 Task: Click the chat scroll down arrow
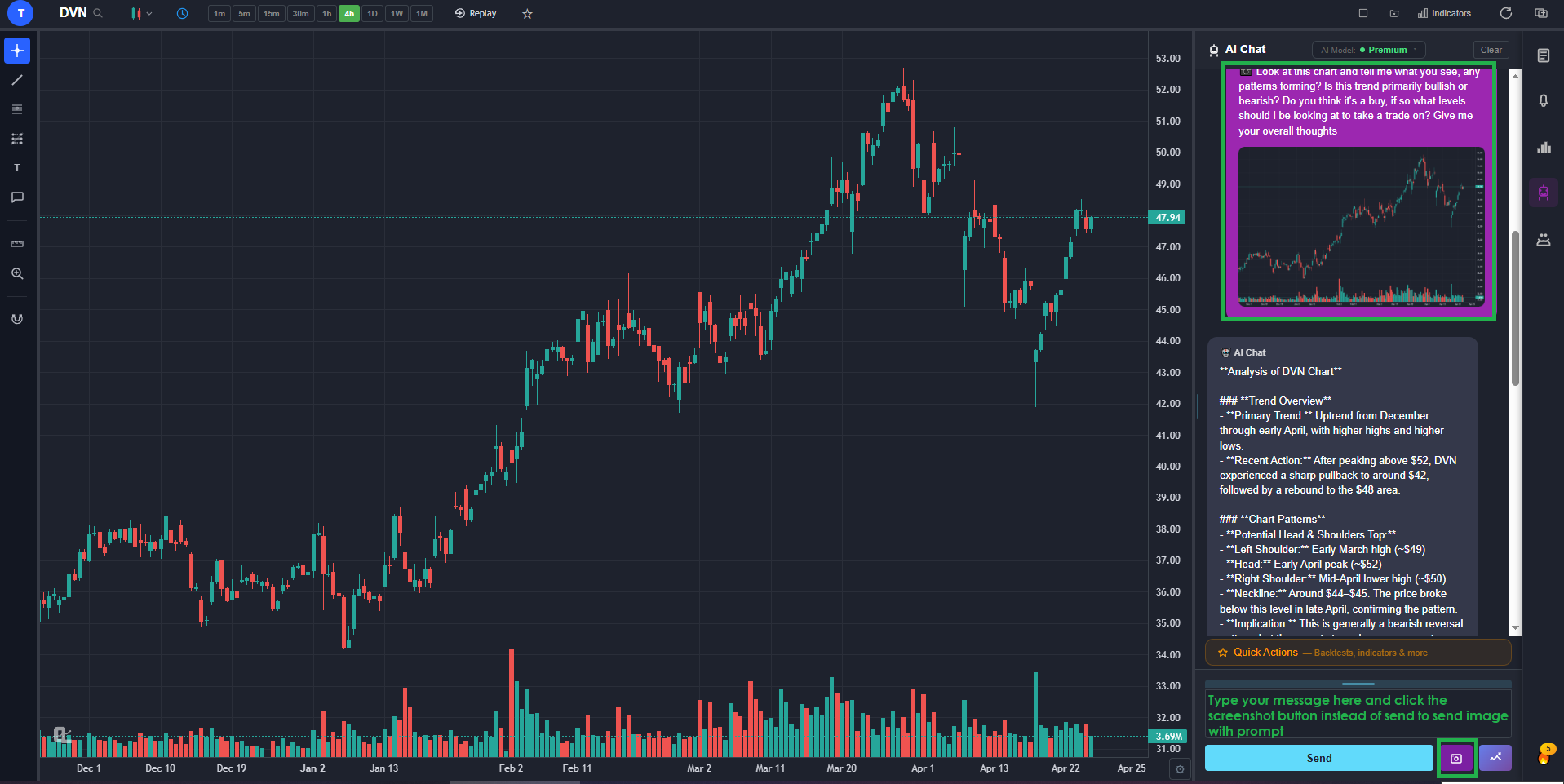(x=1515, y=628)
